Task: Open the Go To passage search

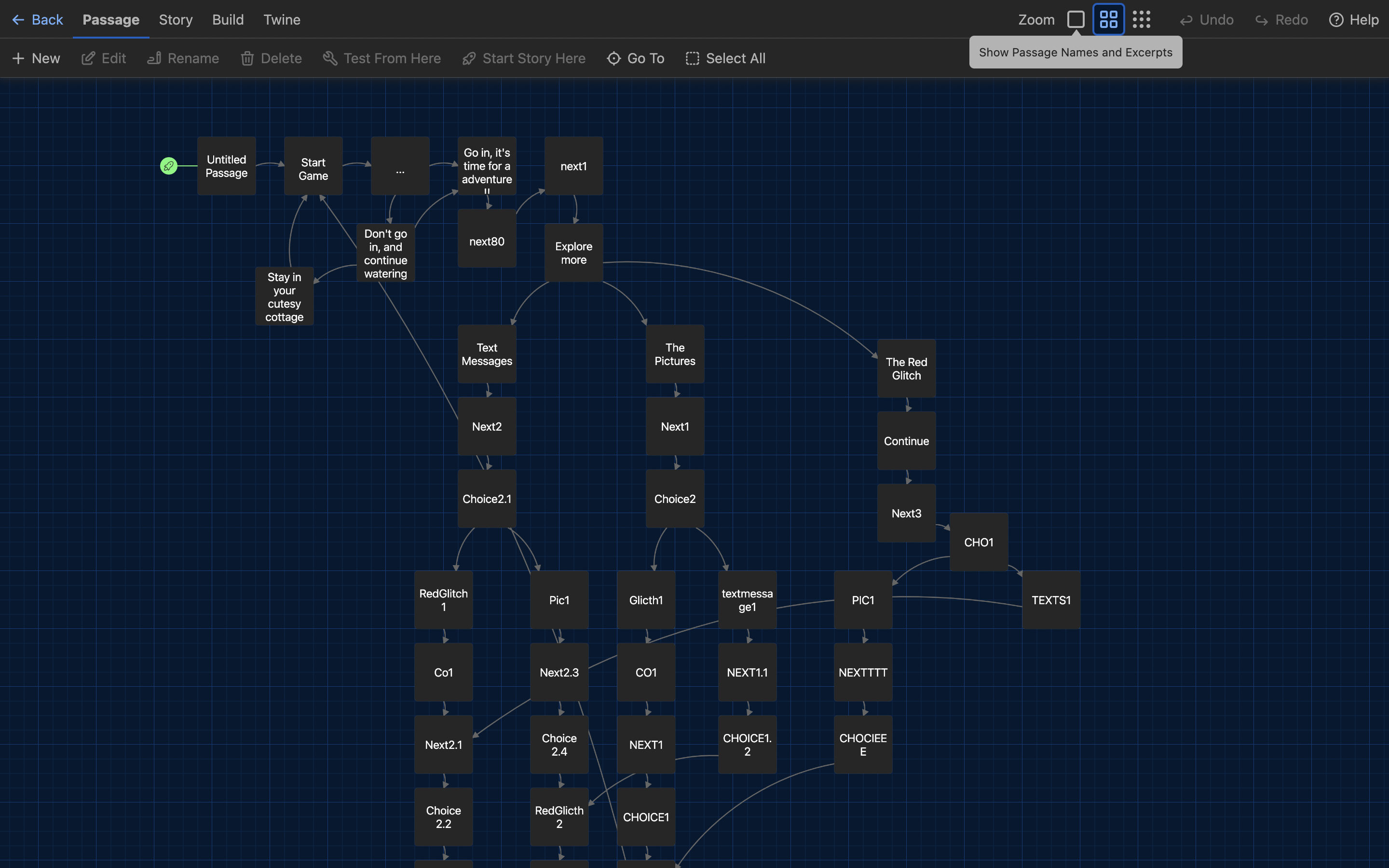Action: point(635,58)
